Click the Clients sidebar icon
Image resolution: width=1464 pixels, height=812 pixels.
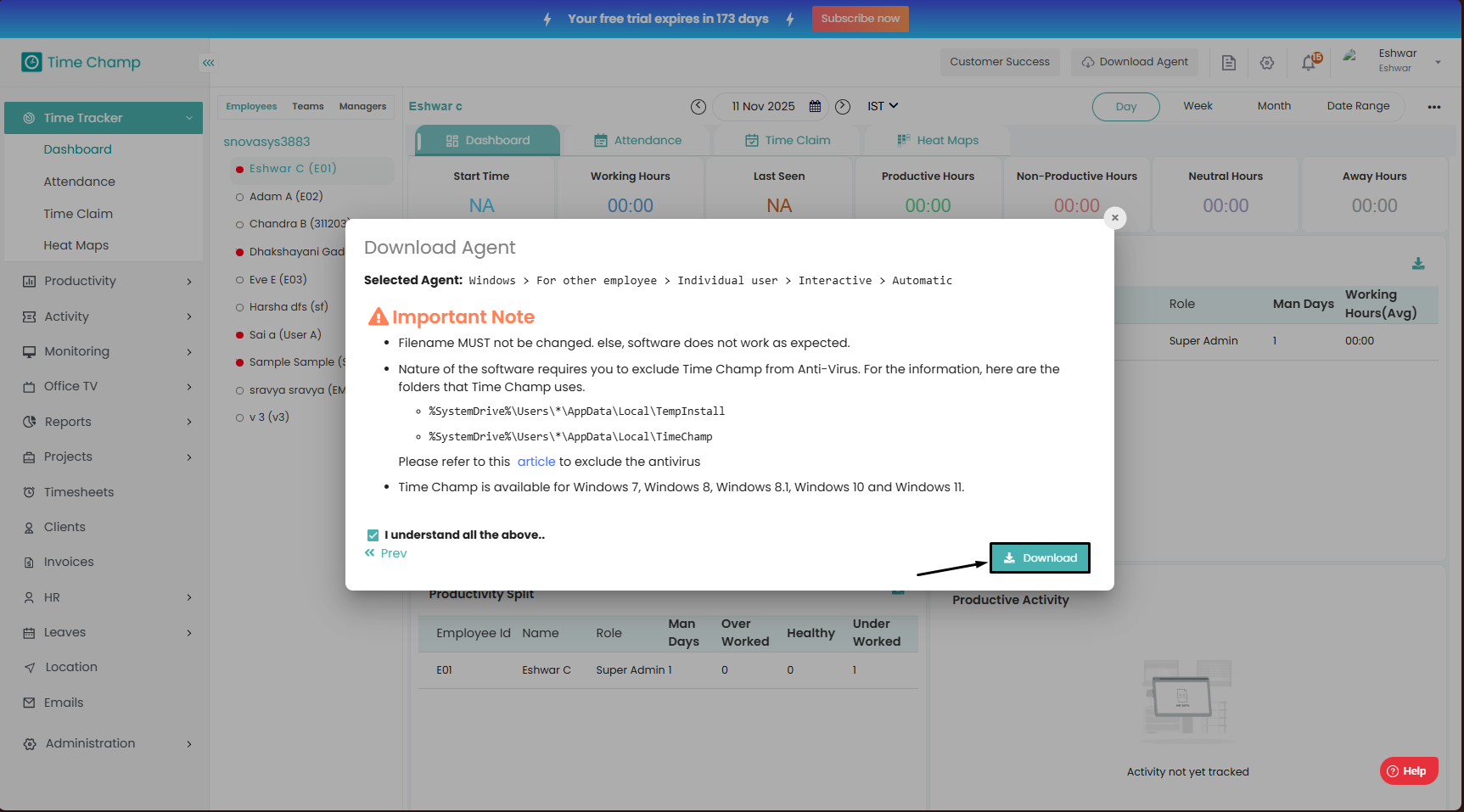coord(30,528)
